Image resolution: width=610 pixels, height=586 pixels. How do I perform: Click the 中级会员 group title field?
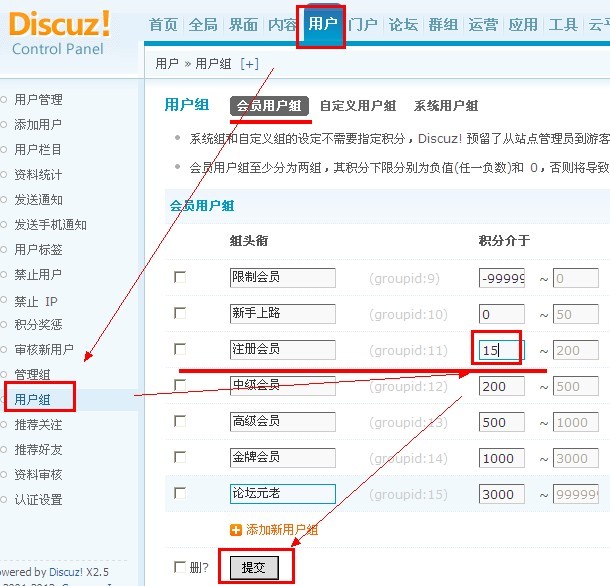(x=282, y=386)
